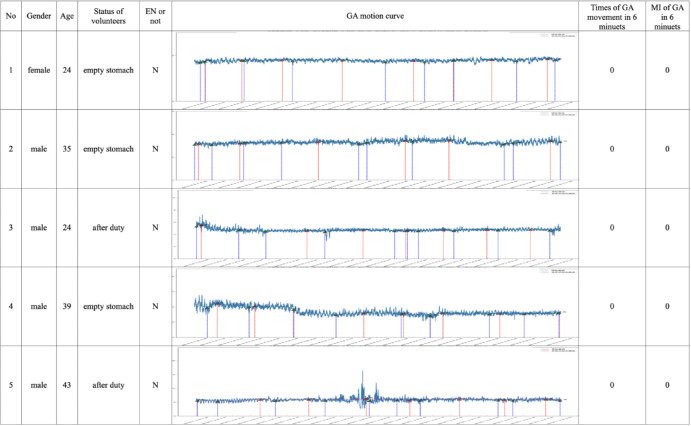This screenshot has width=691, height=426.
Task: Select 'empty stomach' status in row 1
Action: (108, 70)
